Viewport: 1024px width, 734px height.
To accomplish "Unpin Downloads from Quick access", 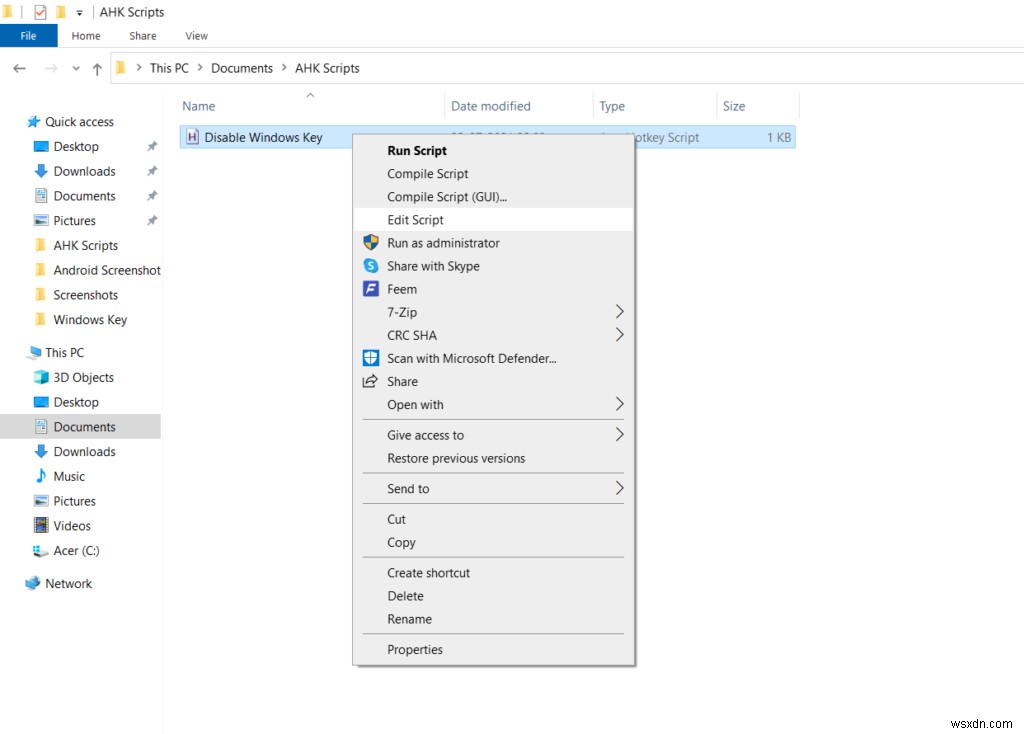I will tap(151, 171).
